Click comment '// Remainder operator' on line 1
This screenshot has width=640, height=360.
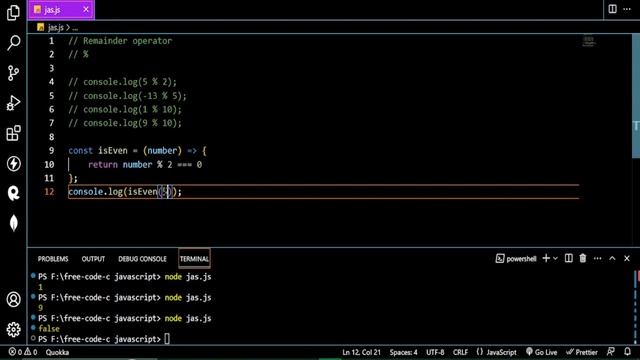coord(120,41)
